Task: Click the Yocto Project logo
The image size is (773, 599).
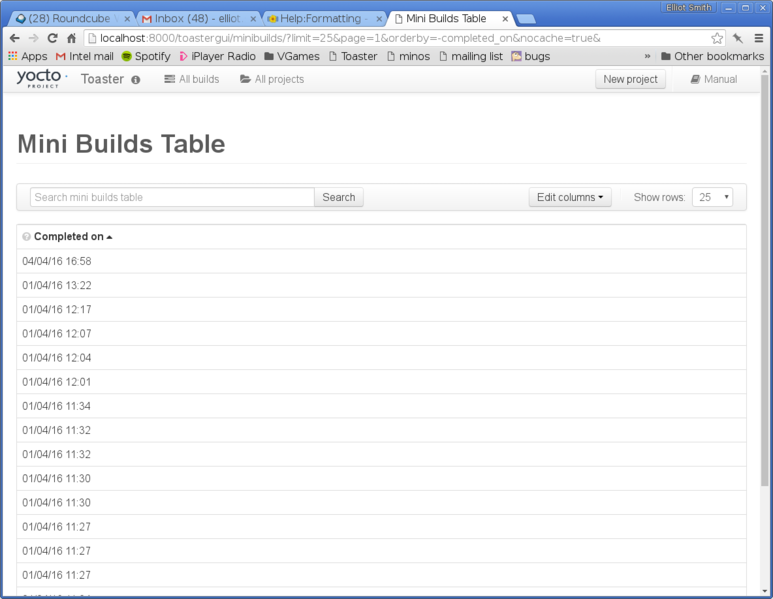Action: click(x=41, y=78)
